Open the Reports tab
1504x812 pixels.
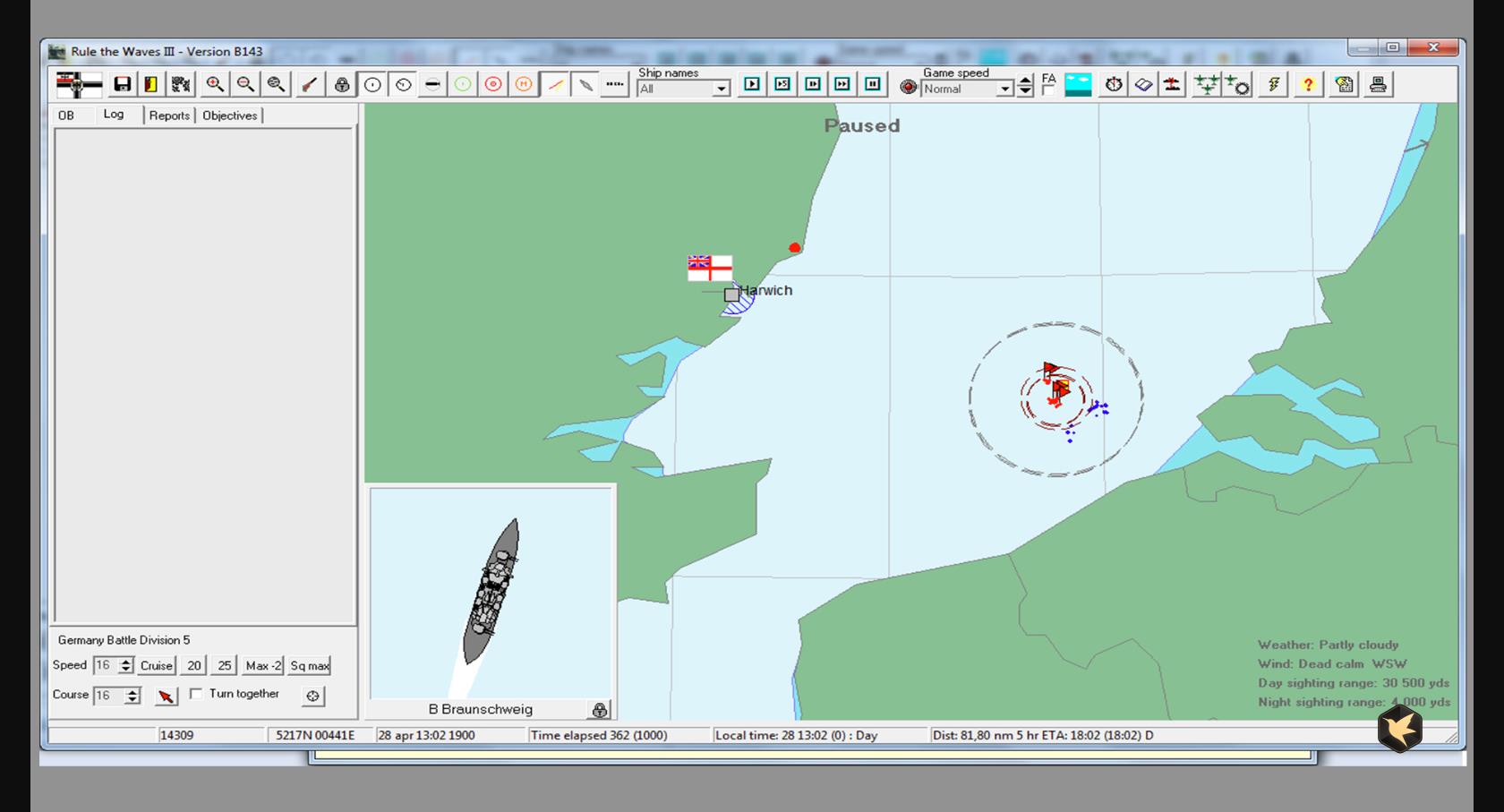169,115
